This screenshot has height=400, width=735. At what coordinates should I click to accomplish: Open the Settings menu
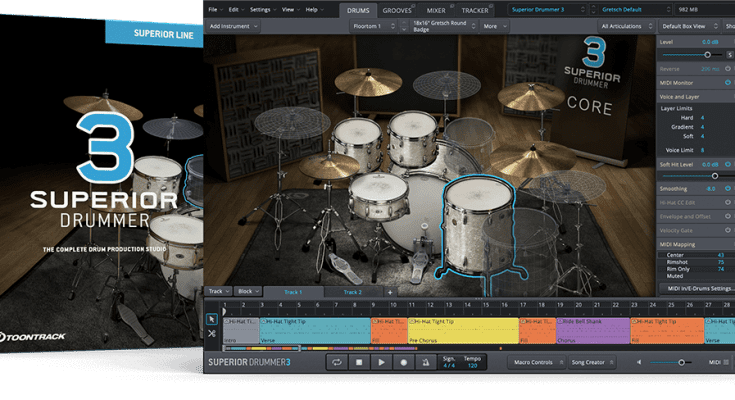(x=260, y=10)
